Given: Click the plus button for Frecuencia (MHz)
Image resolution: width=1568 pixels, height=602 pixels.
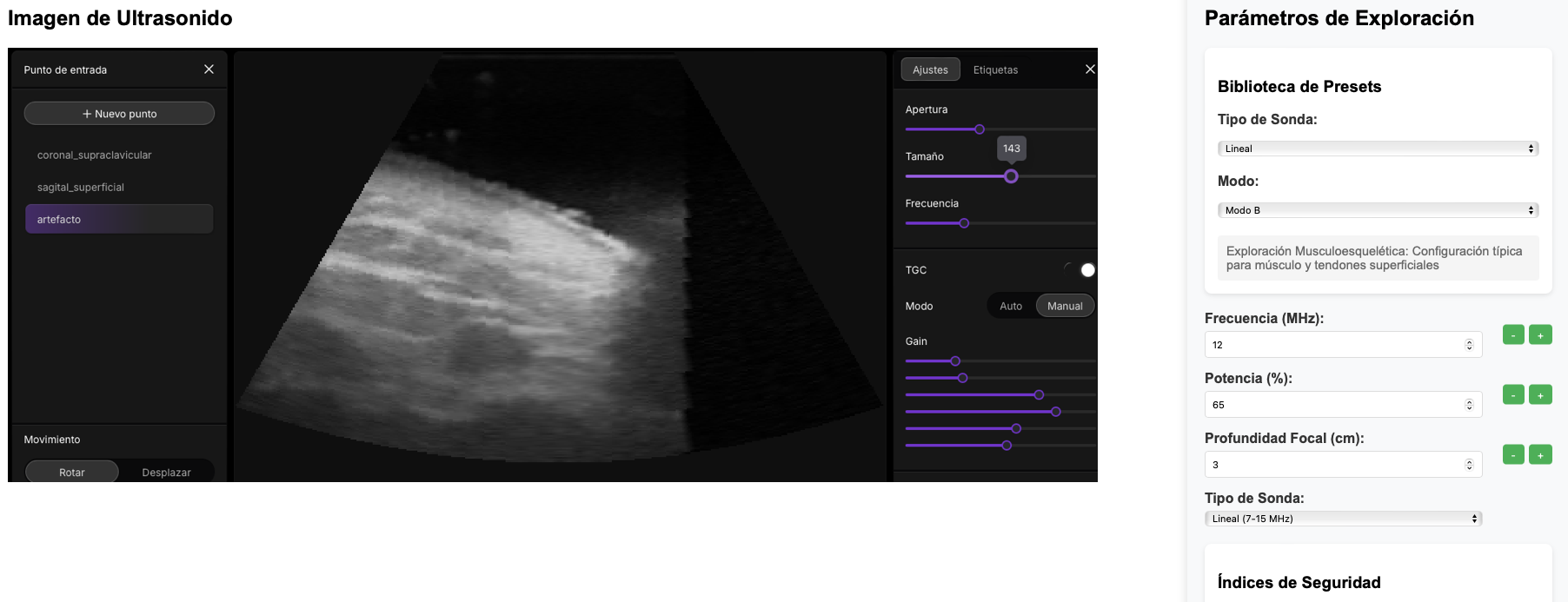Looking at the screenshot, I should click(x=1540, y=335).
